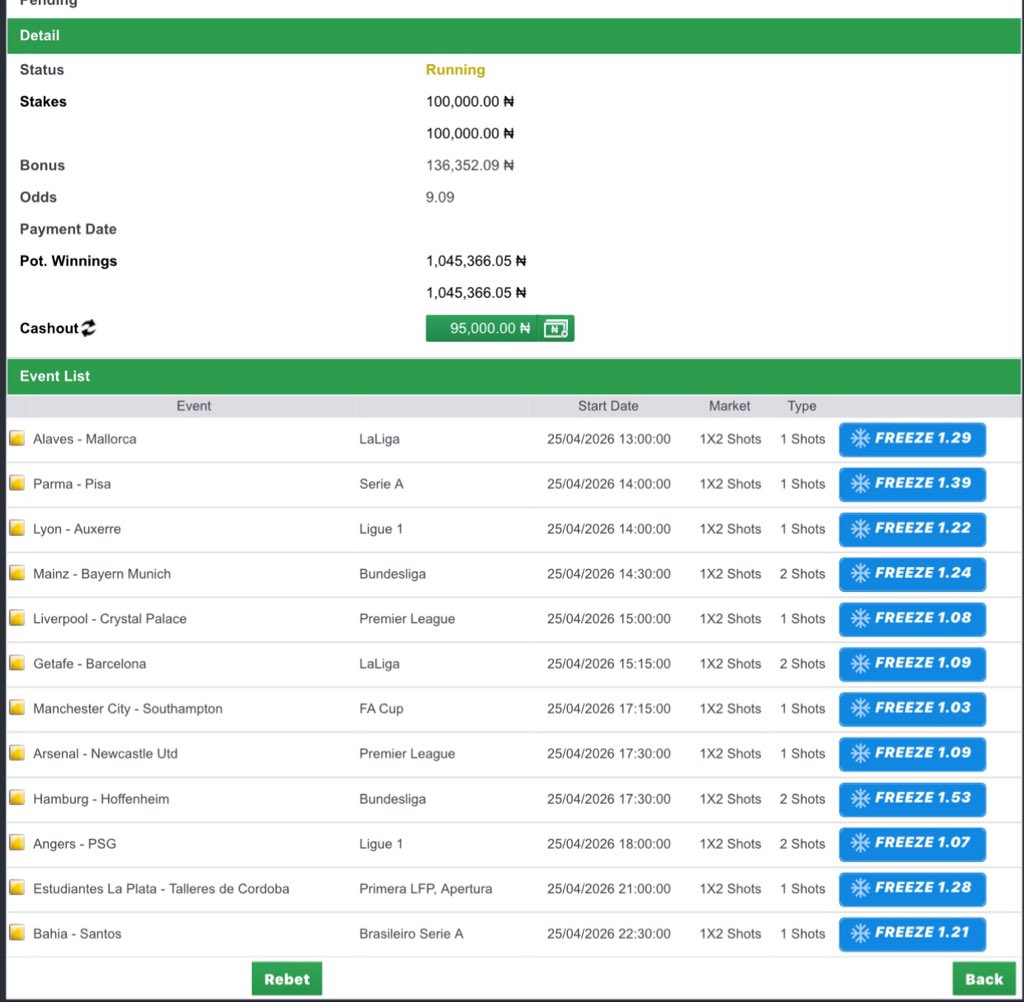Click Primera LFP, Apertura league label
1024x1002 pixels.
click(426, 889)
